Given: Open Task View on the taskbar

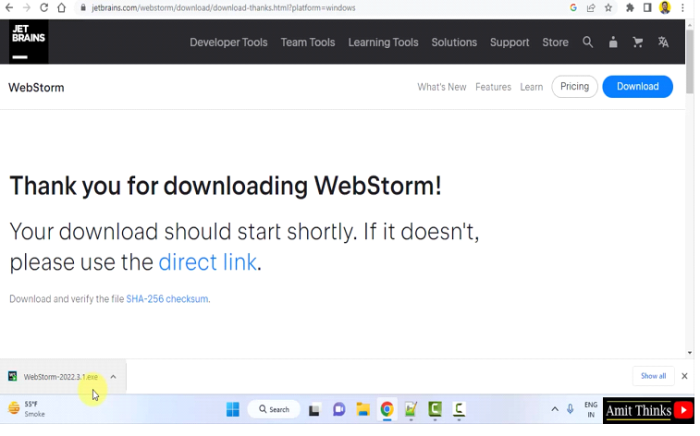Looking at the screenshot, I should tap(314, 409).
